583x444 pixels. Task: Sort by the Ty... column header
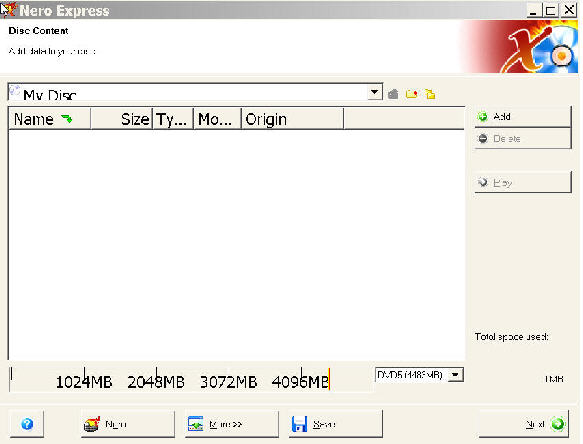point(173,119)
